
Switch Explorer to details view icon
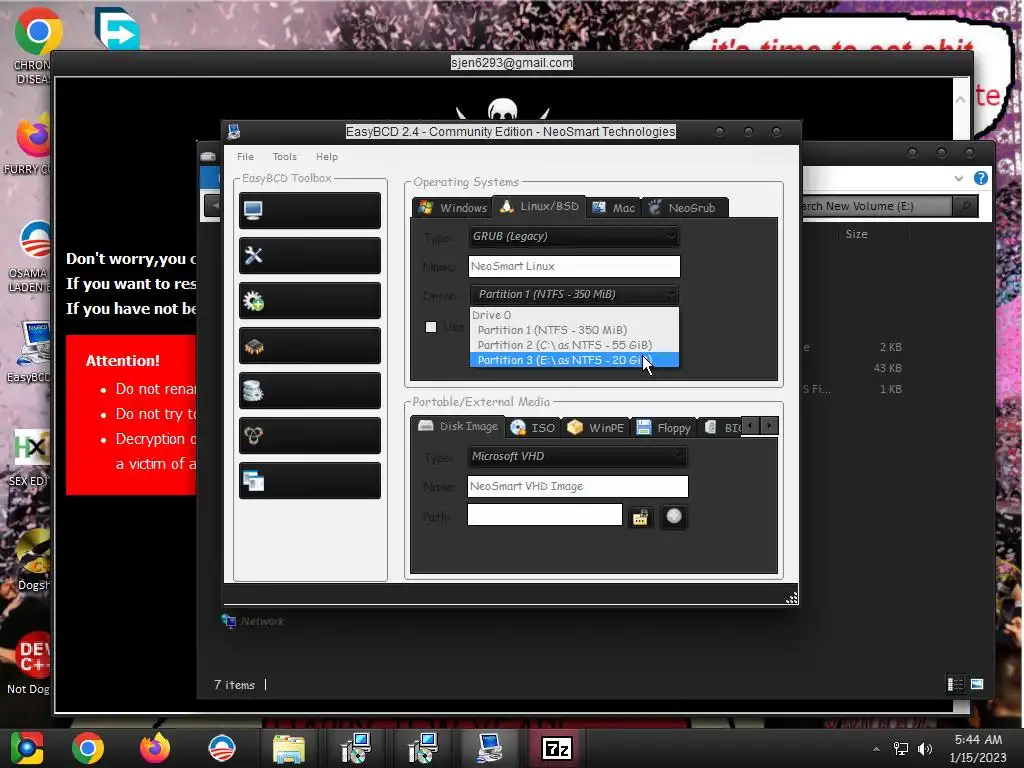coord(955,684)
